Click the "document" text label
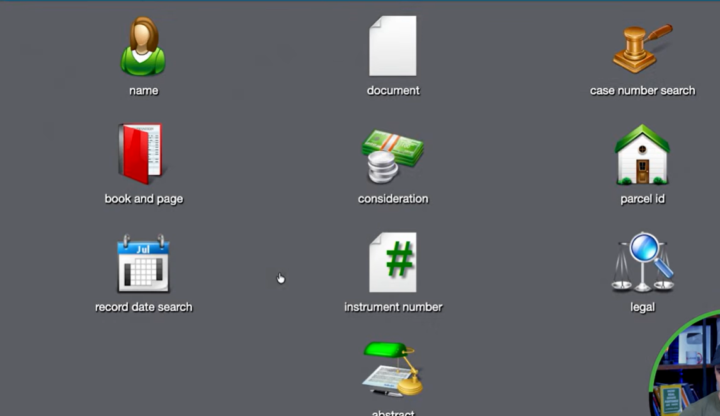 click(393, 91)
